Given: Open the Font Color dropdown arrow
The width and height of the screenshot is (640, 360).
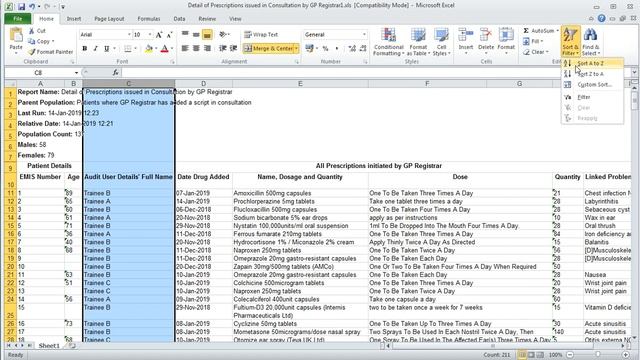Looking at the screenshot, I should point(172,49).
